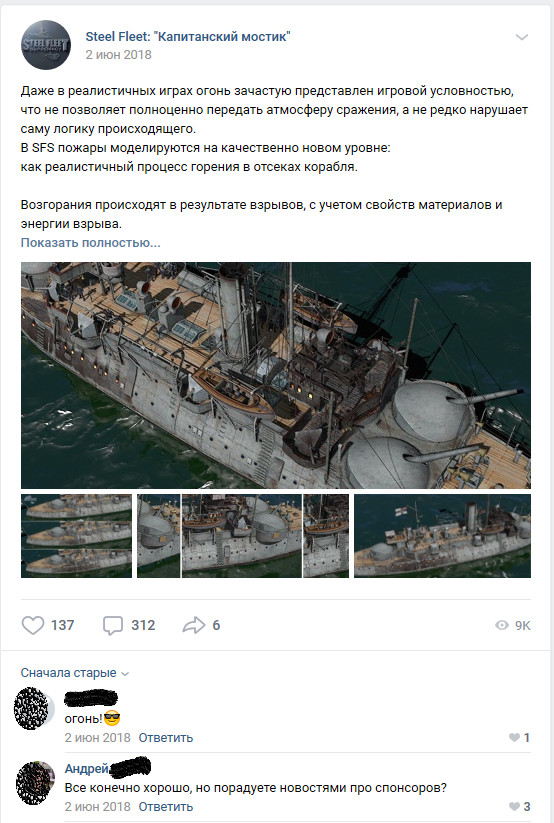Open Андрей's profile name link

87,768
